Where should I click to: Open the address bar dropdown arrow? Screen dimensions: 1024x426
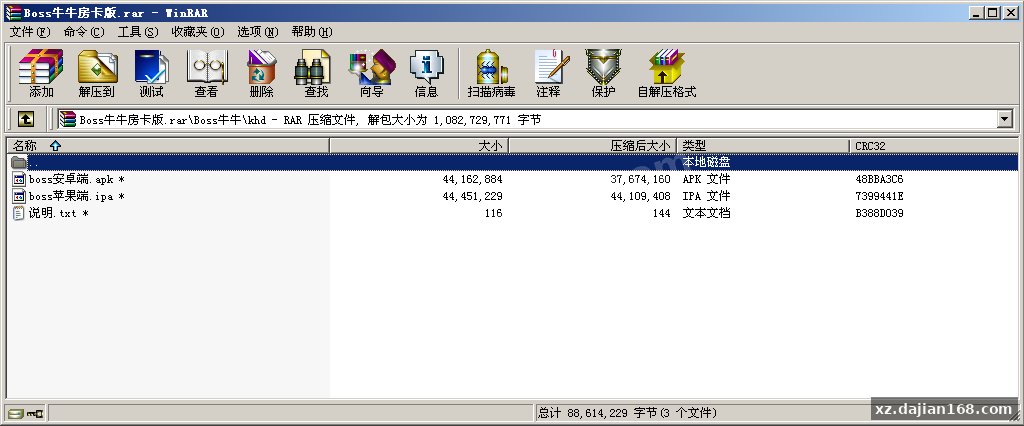(x=1004, y=119)
